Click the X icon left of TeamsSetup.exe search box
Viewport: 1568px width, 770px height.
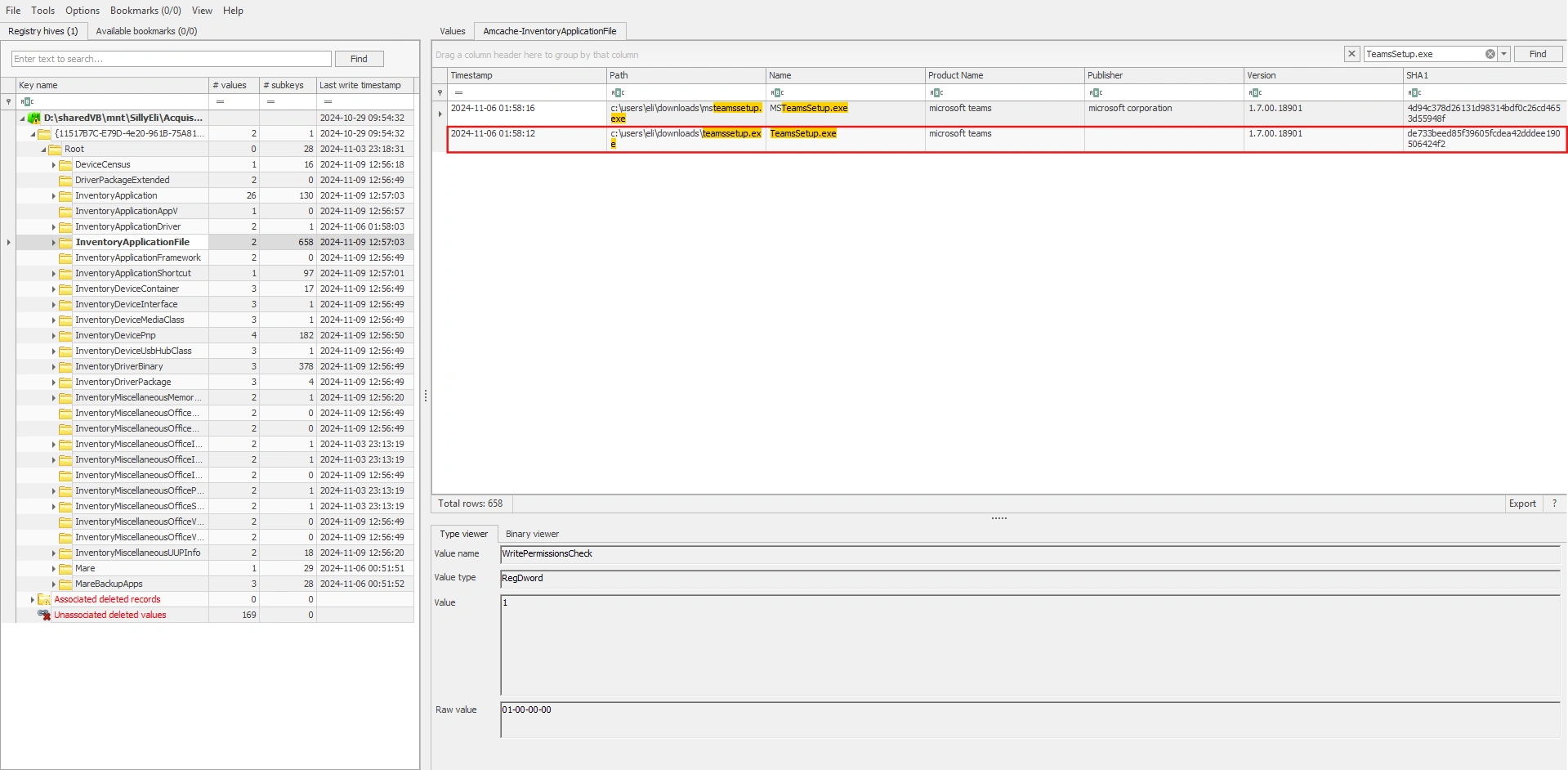[1353, 54]
